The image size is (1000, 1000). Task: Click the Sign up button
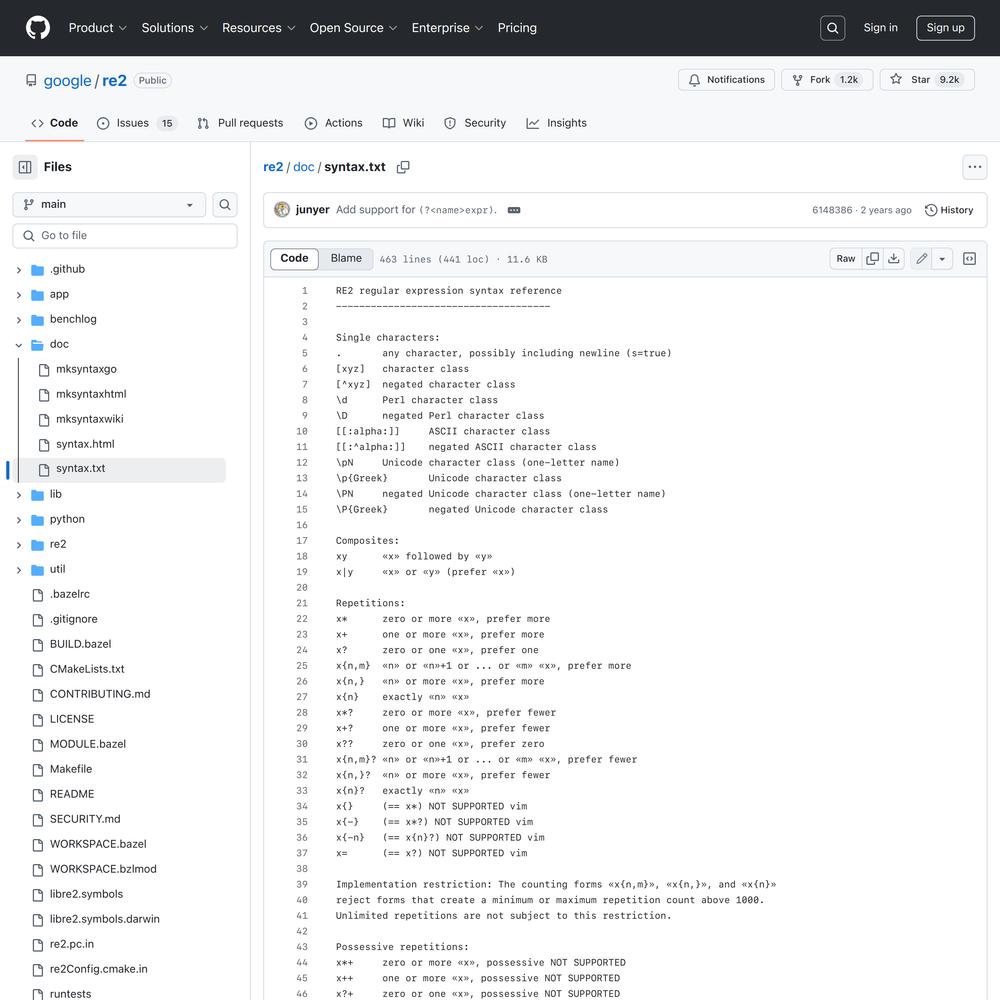[x=945, y=28]
